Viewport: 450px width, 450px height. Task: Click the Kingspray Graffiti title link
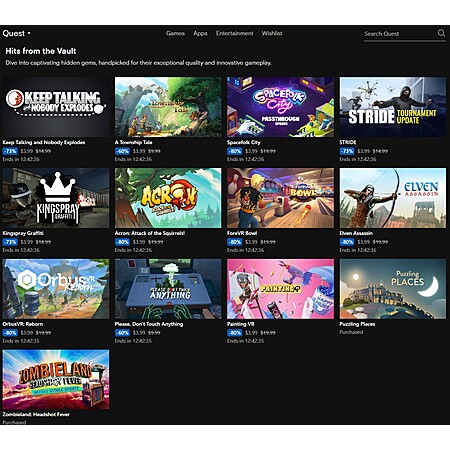pos(23,233)
